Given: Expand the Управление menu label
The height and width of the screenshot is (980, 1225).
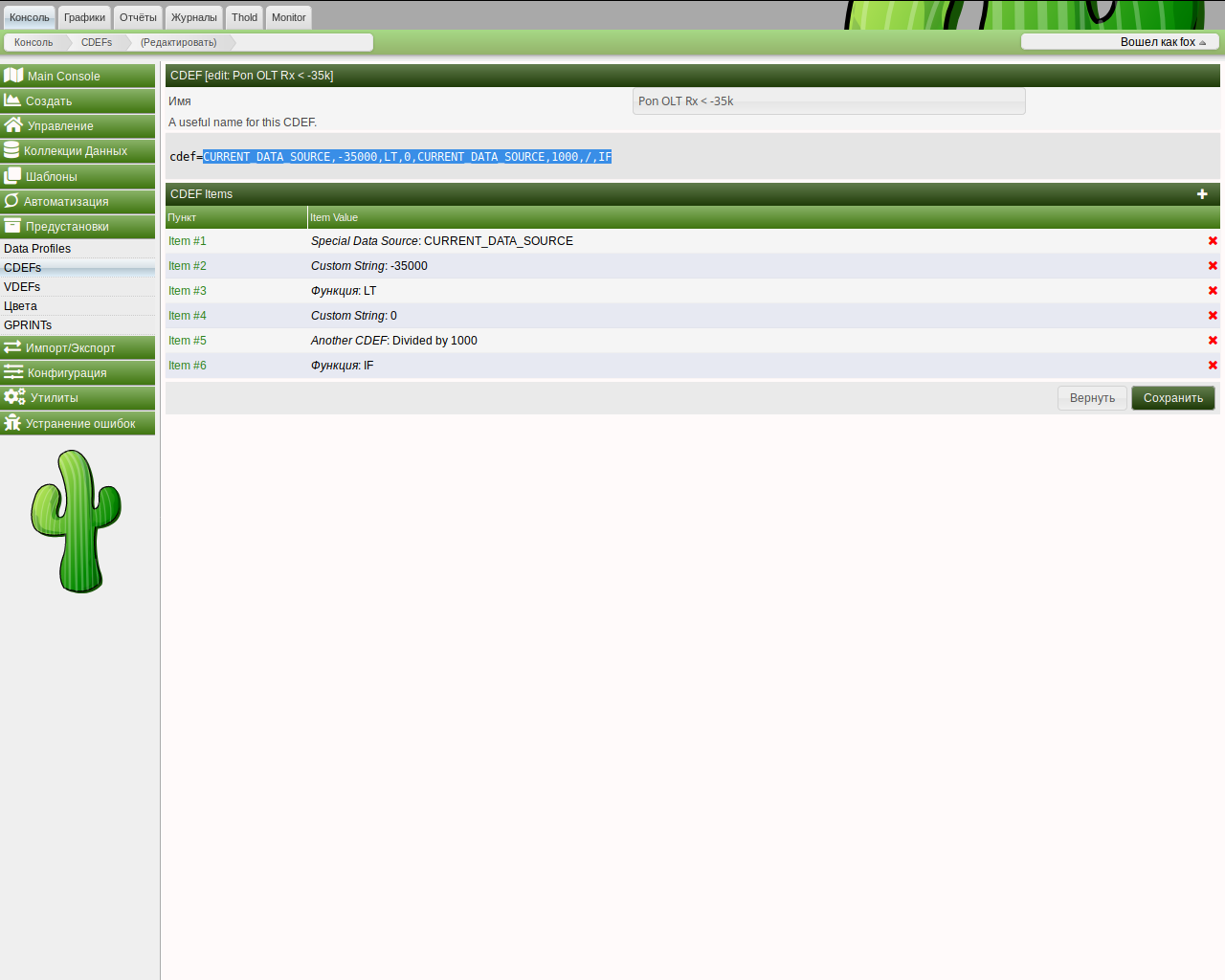Looking at the screenshot, I should (x=60, y=126).
